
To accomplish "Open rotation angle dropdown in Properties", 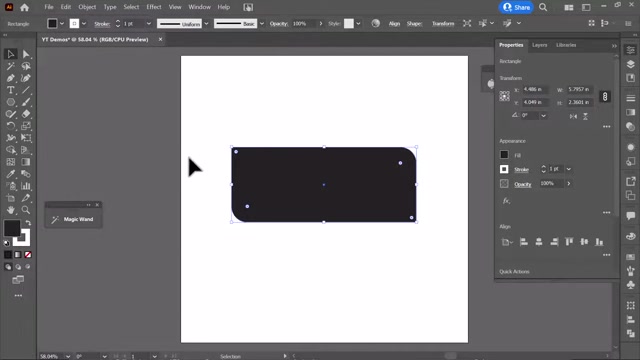I will click(x=544, y=116).
